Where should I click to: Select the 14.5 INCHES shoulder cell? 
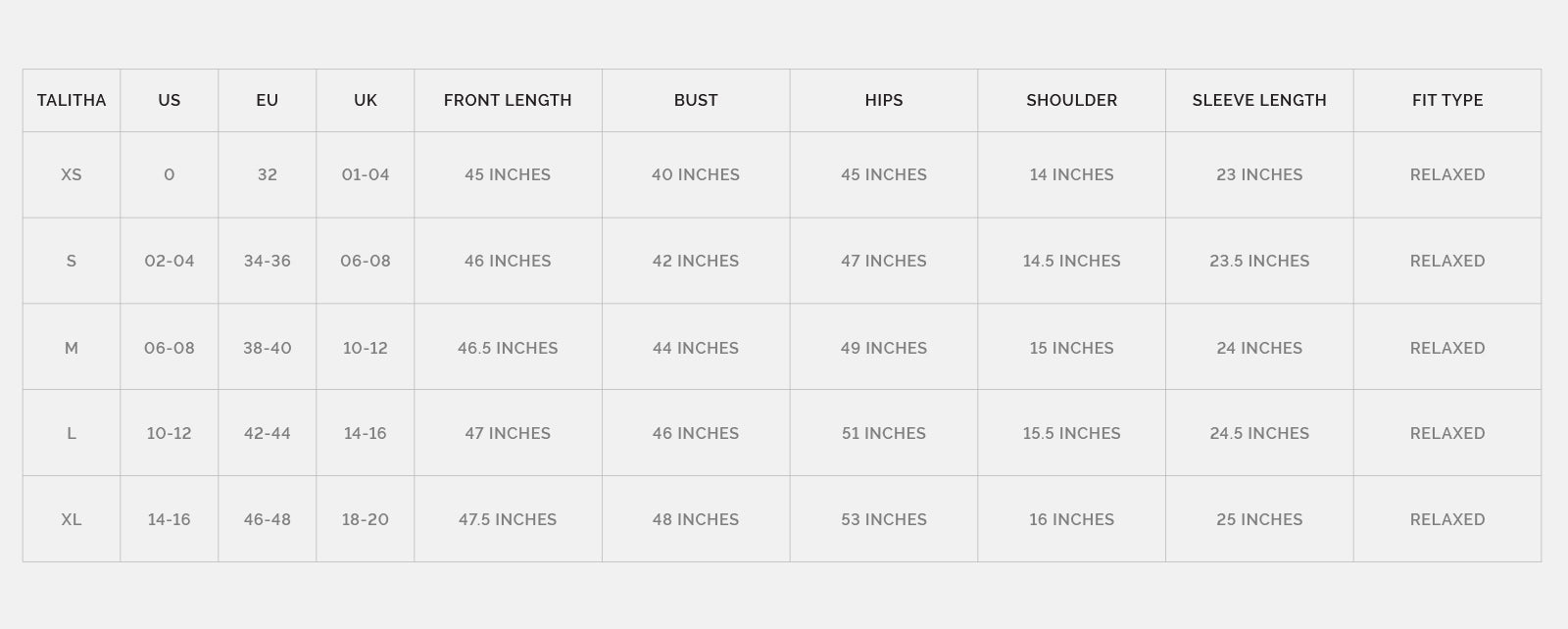pos(1071,261)
